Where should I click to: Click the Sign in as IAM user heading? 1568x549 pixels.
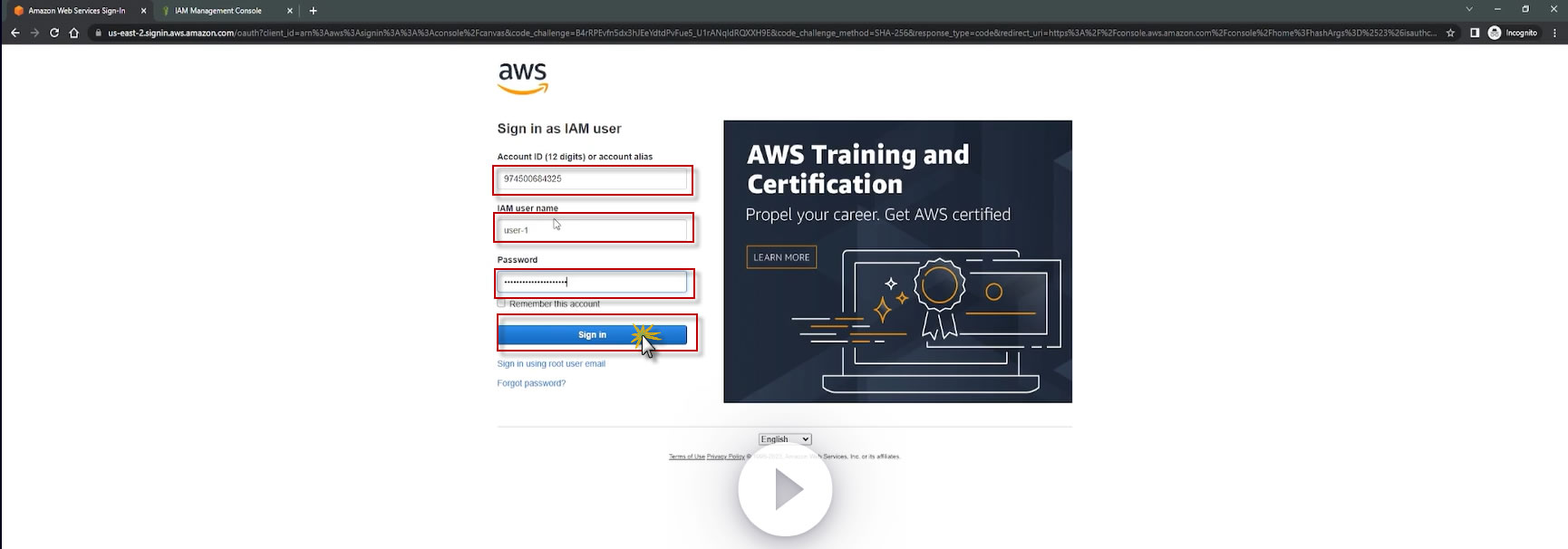pyautogui.click(x=559, y=129)
